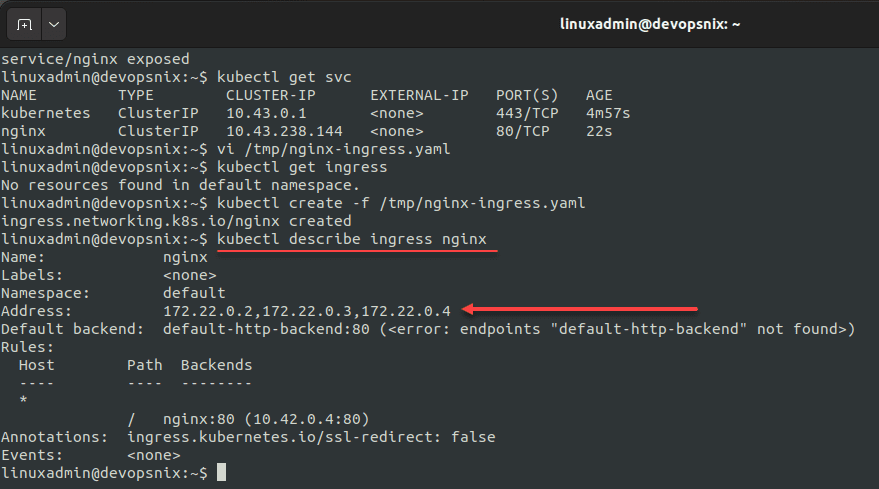Image resolution: width=879 pixels, height=489 pixels.
Task: Click the 'service/nginx exposed' output line
Action: click(x=95, y=59)
